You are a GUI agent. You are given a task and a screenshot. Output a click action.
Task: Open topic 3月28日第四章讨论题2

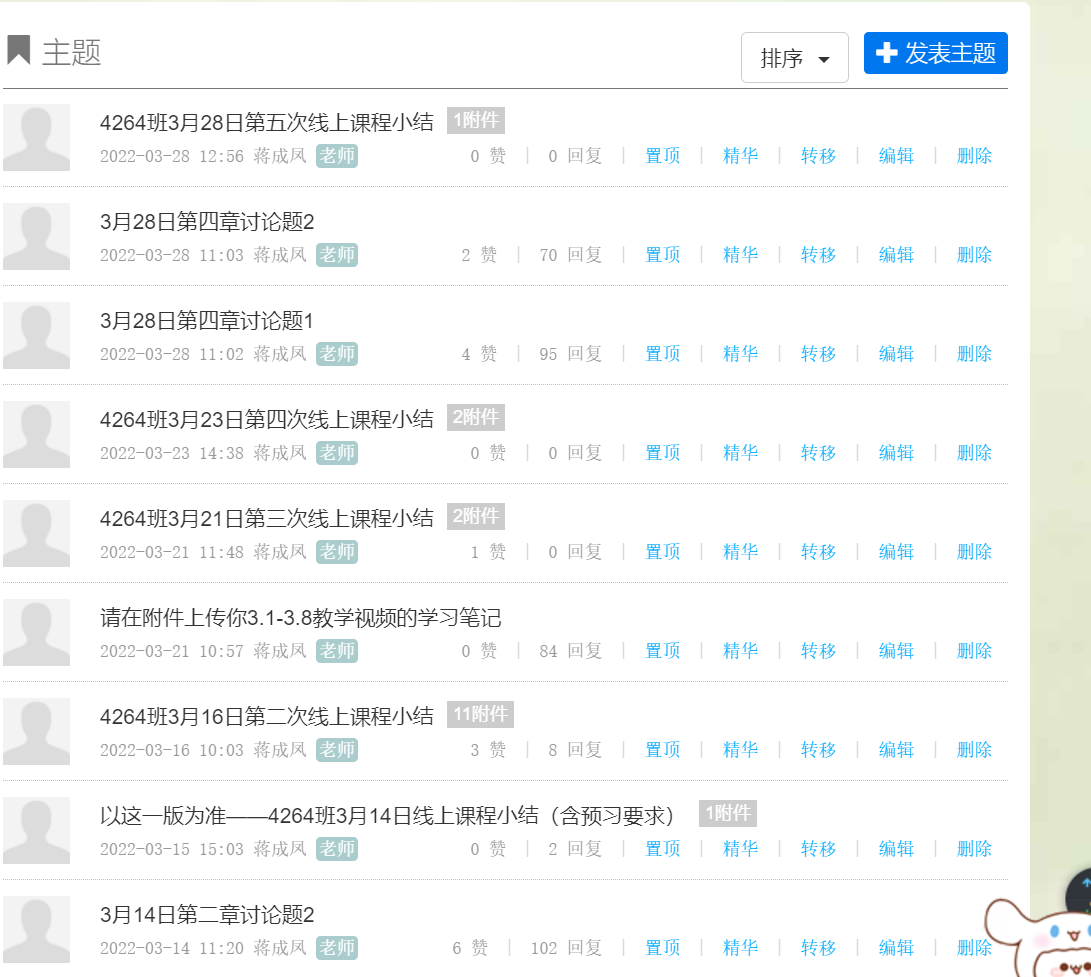[x=207, y=222]
